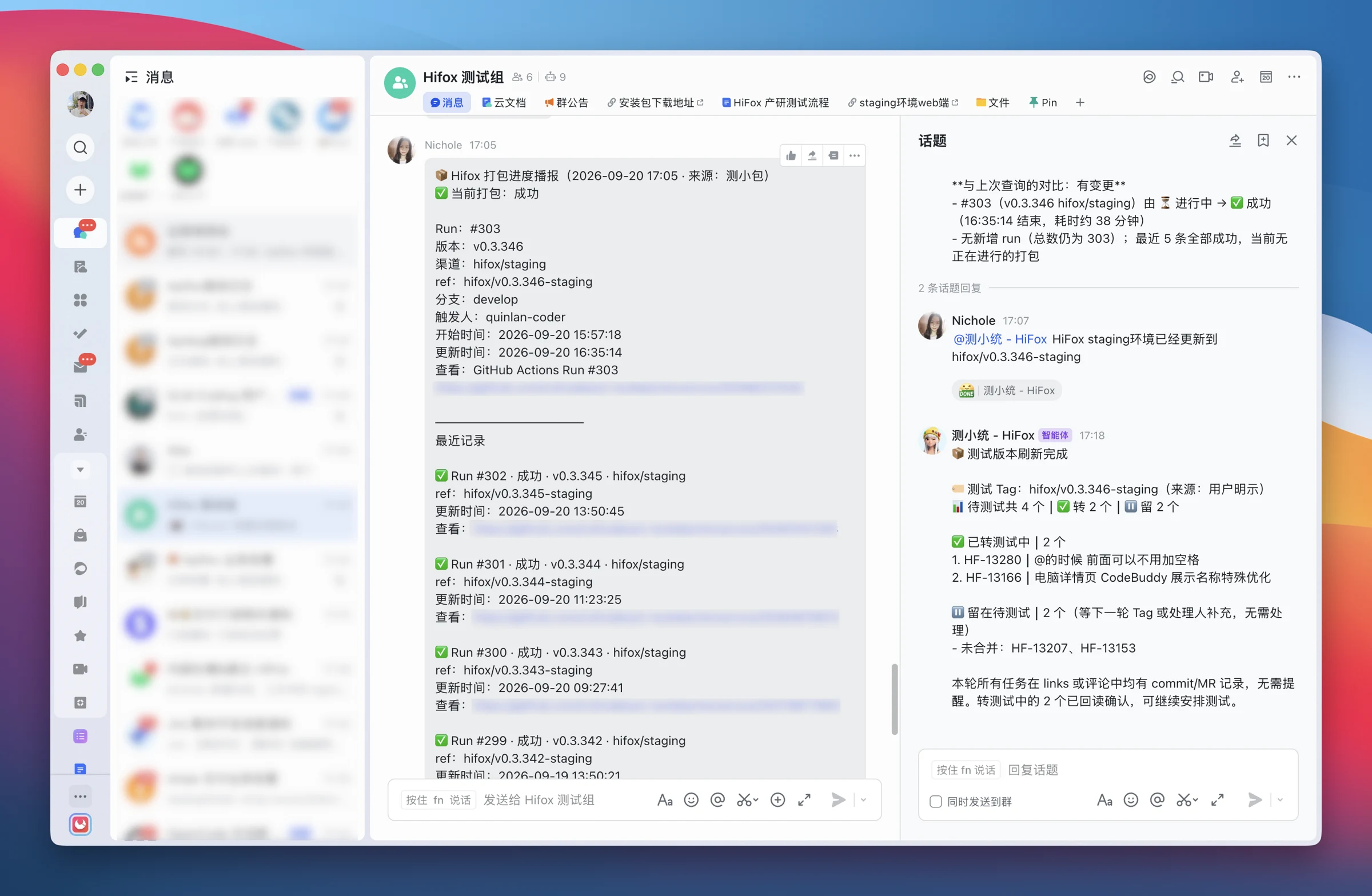The width and height of the screenshot is (1372, 896).
Task: Open emoji picker in main chat input
Action: coord(691,800)
